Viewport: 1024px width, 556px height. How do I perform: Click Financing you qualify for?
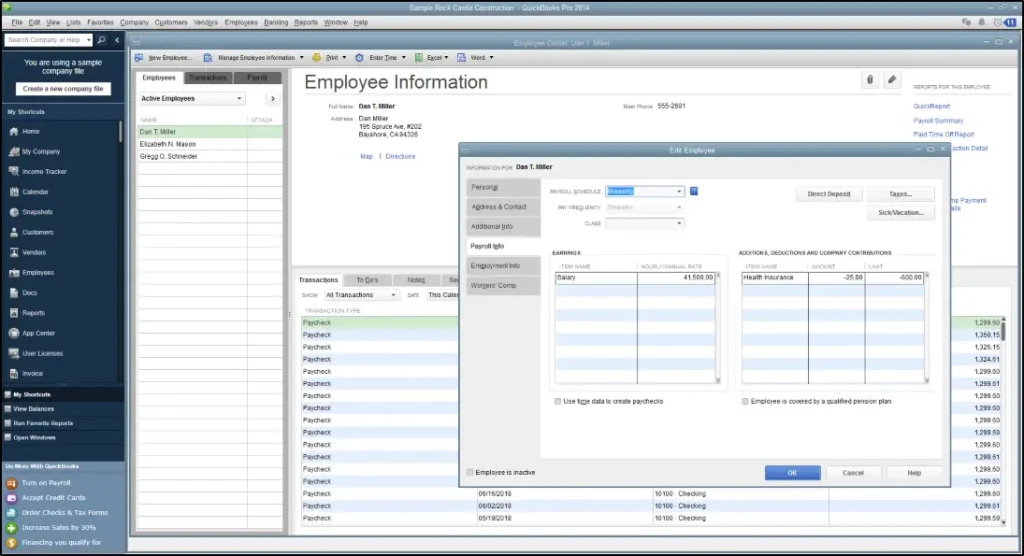click(x=61, y=543)
